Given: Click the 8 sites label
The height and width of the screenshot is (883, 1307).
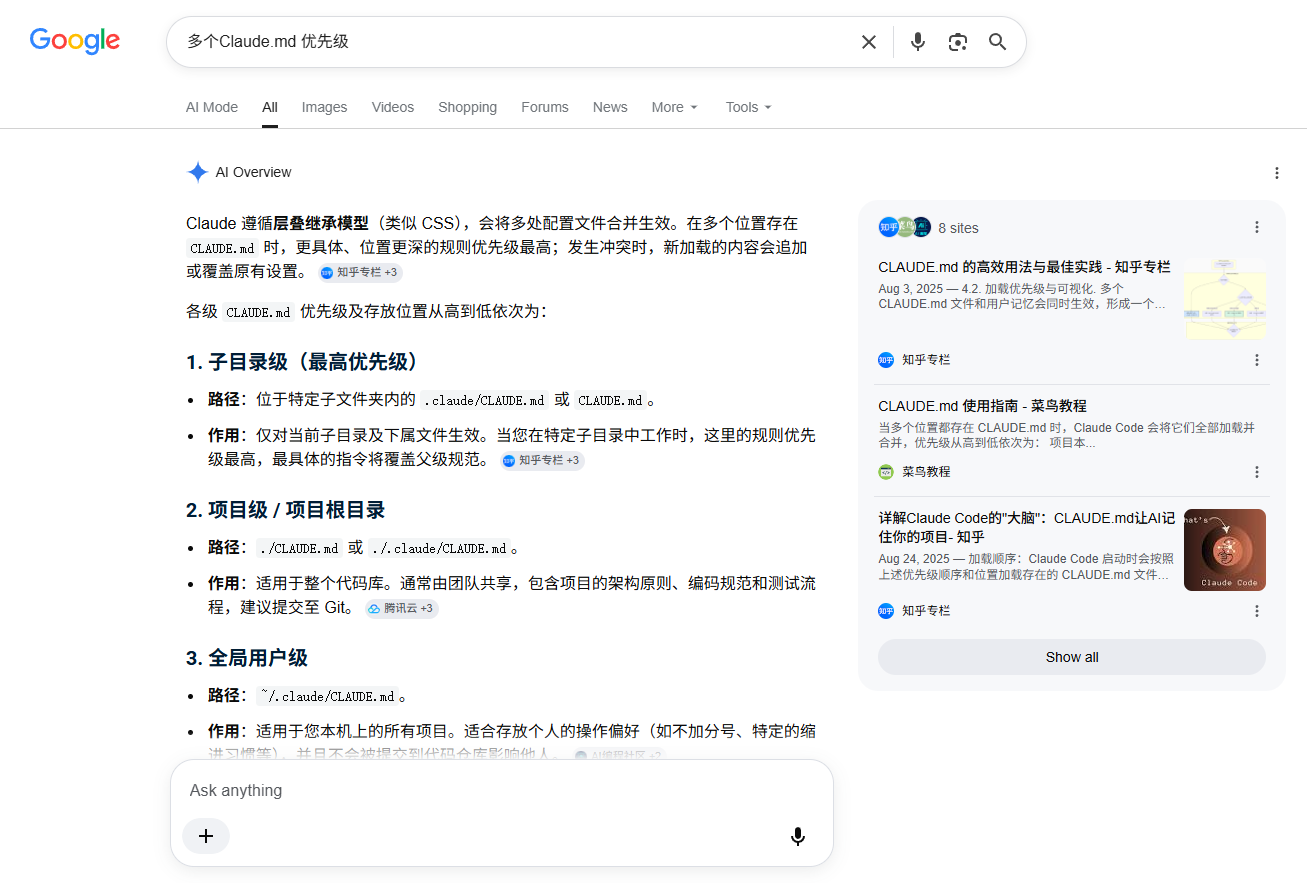Looking at the screenshot, I should (x=958, y=228).
